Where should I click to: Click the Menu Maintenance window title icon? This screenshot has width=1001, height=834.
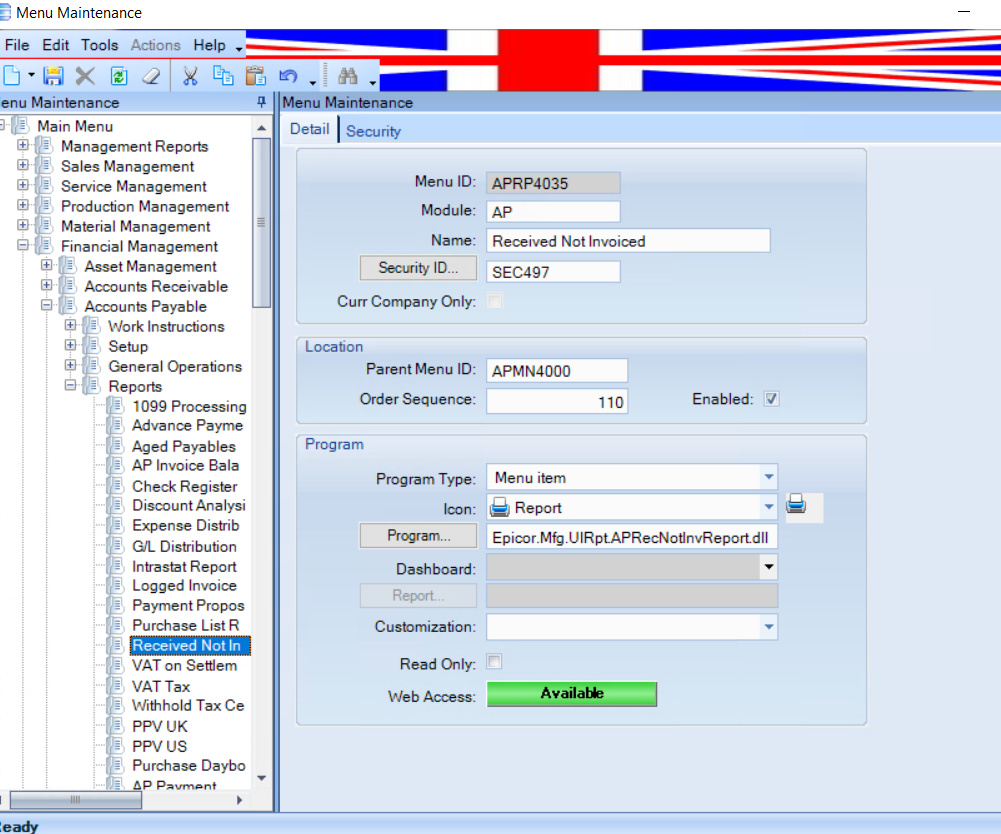(5, 12)
